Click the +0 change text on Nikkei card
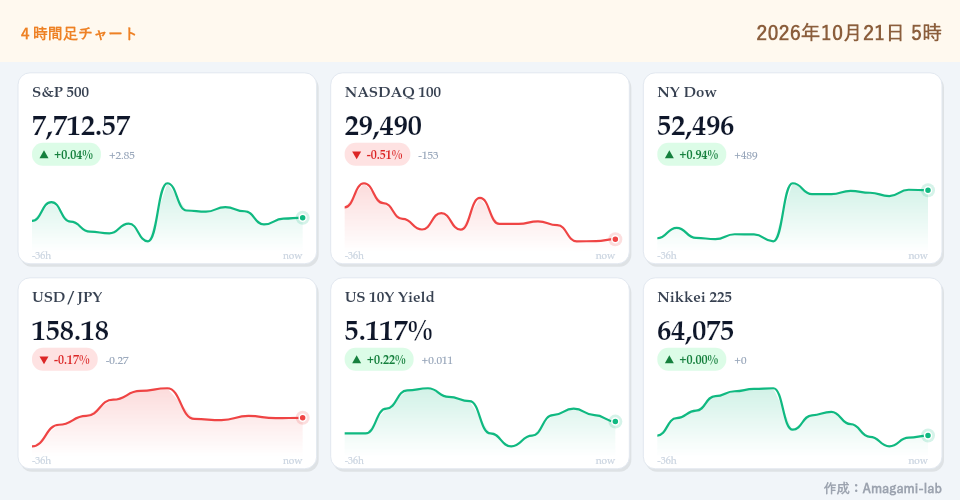The height and width of the screenshot is (500, 960). tap(741, 360)
